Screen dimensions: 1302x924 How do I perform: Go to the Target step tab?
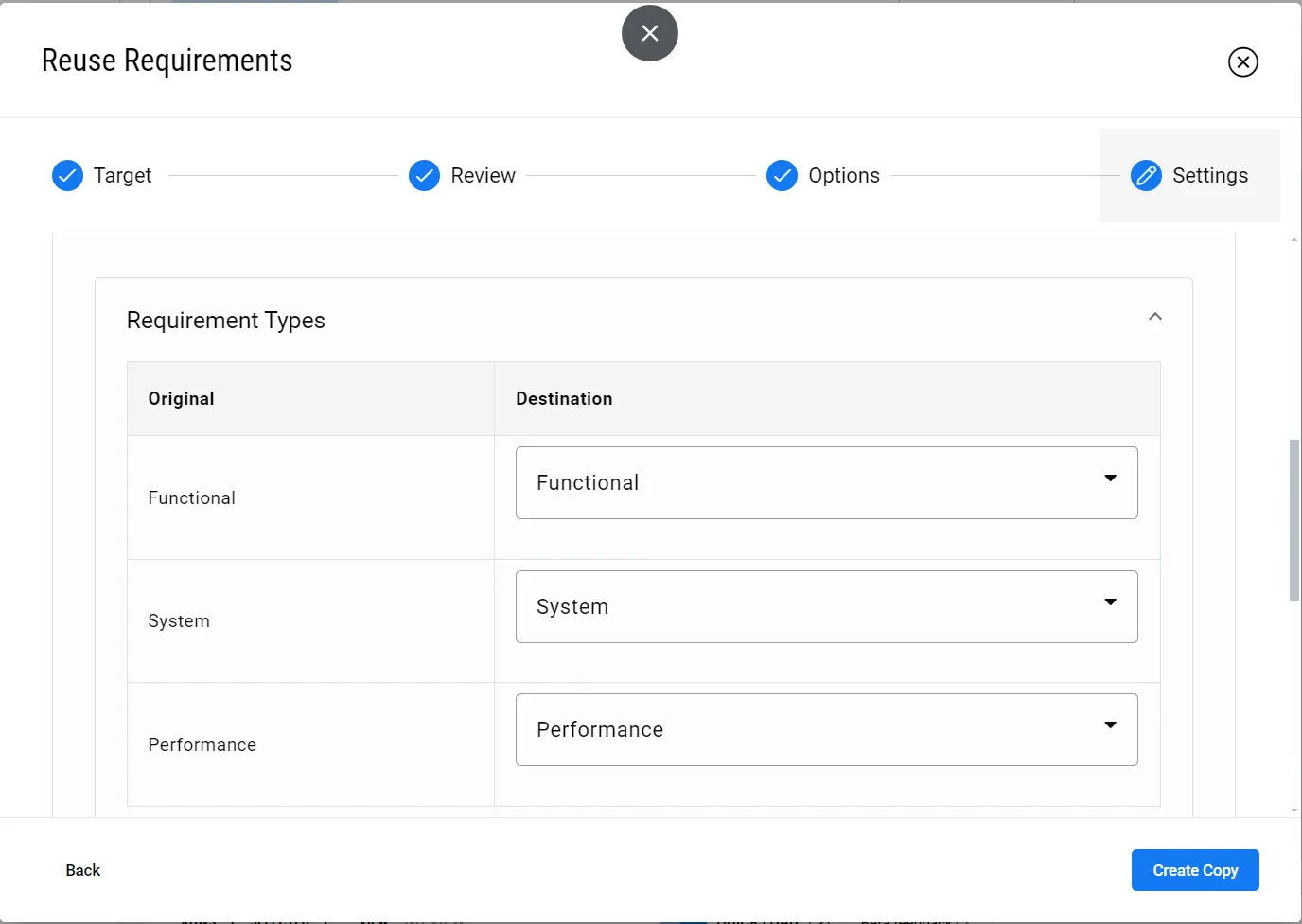click(122, 175)
